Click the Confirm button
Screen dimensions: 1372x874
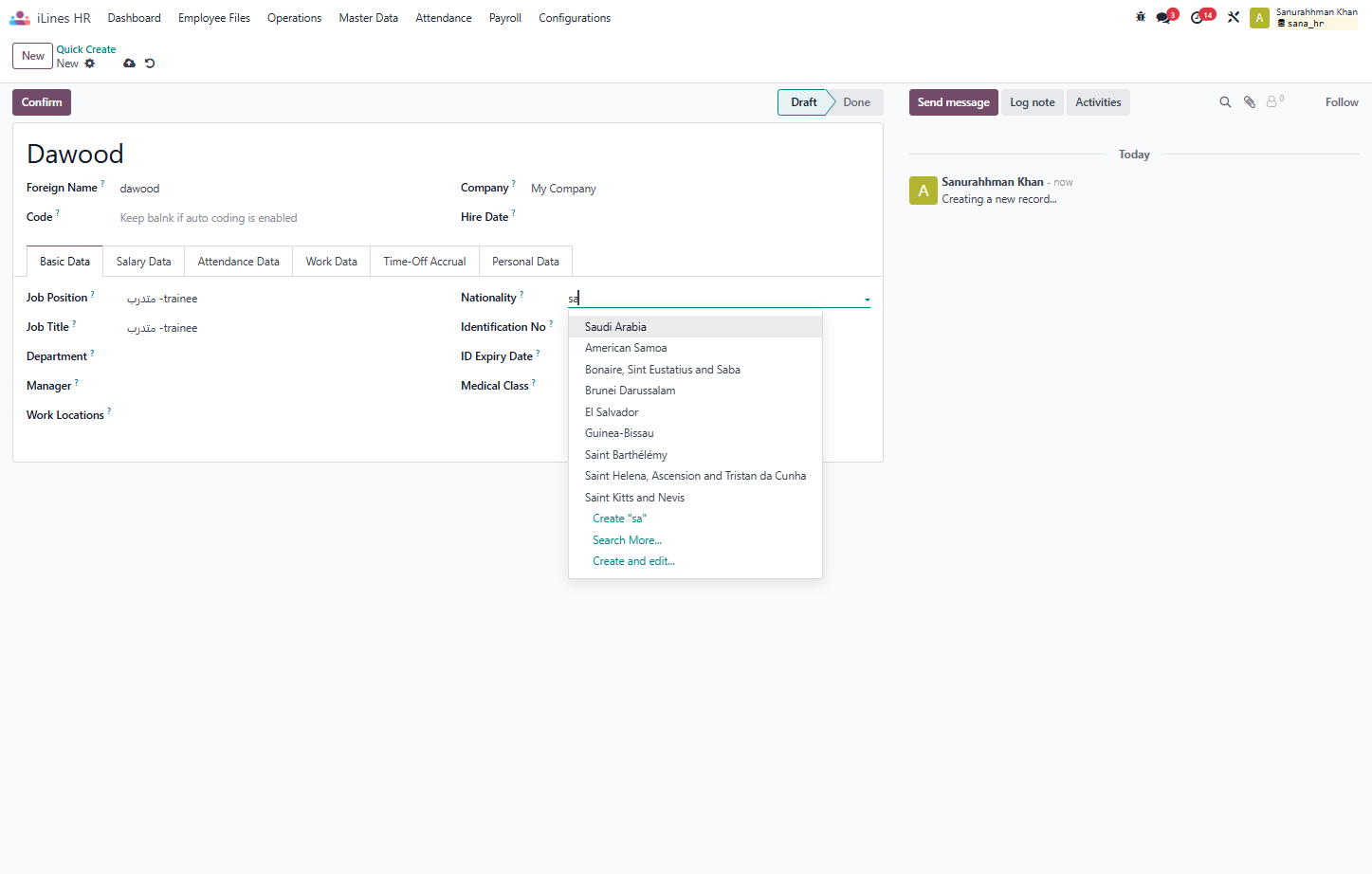tap(42, 102)
